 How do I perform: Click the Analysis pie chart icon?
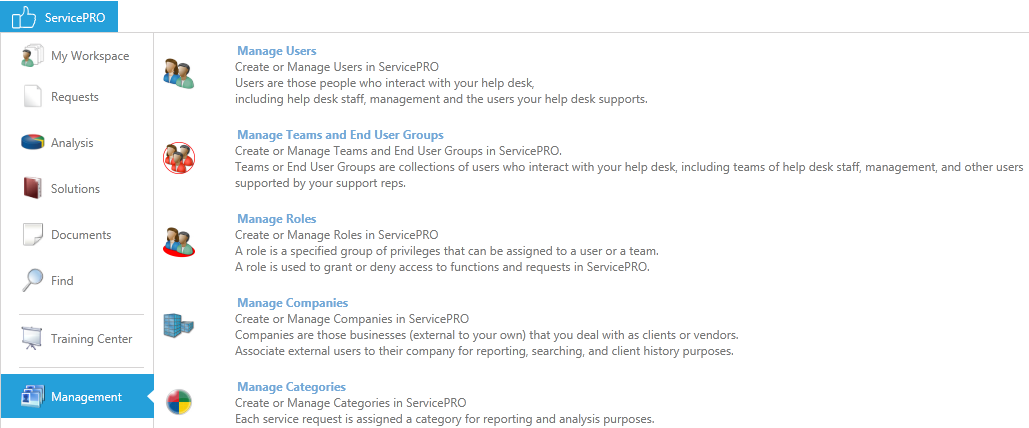(32, 142)
